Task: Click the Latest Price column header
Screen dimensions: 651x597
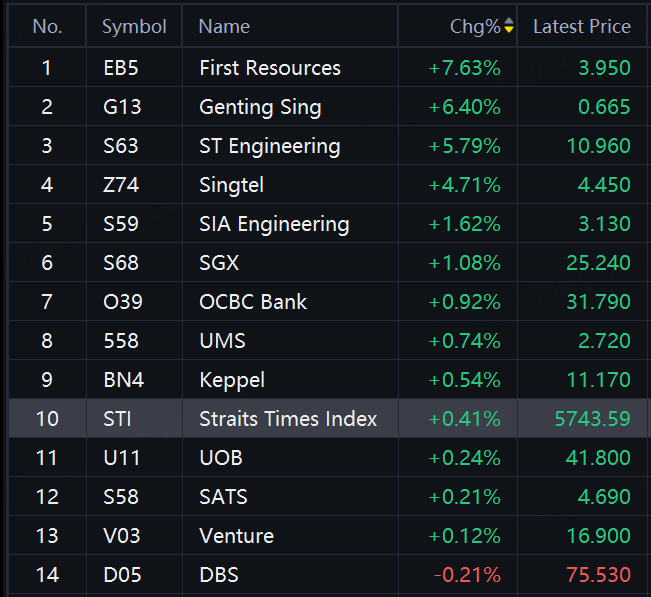Action: click(x=582, y=27)
